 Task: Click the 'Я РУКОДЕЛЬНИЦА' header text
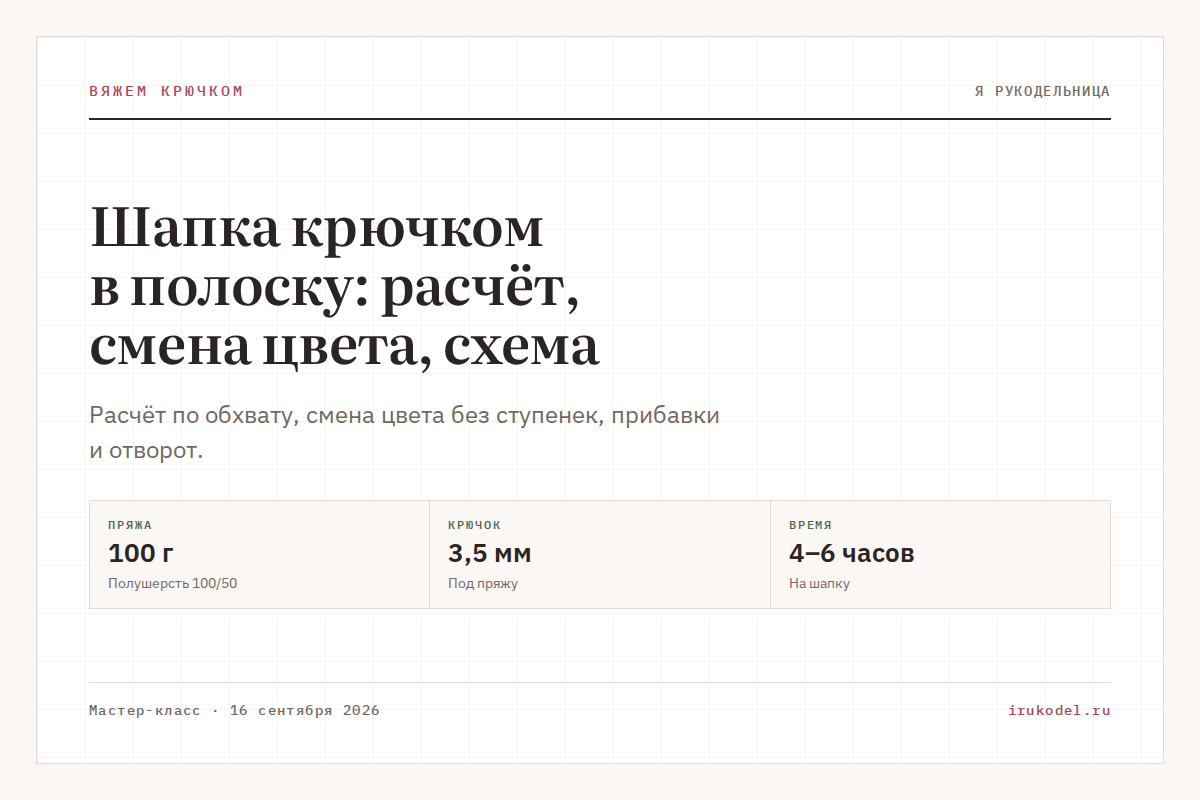pos(1042,91)
